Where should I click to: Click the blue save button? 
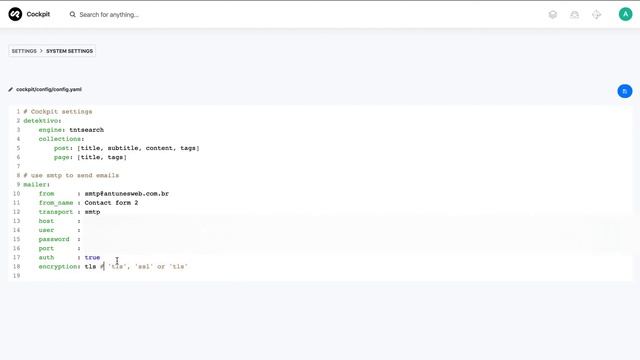(x=624, y=91)
